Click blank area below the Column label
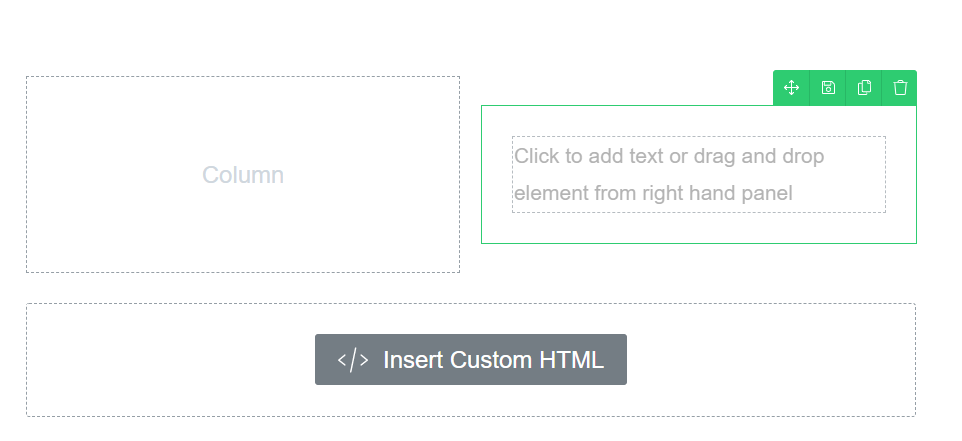Screen dimensions: 962x441 click(x=243, y=229)
